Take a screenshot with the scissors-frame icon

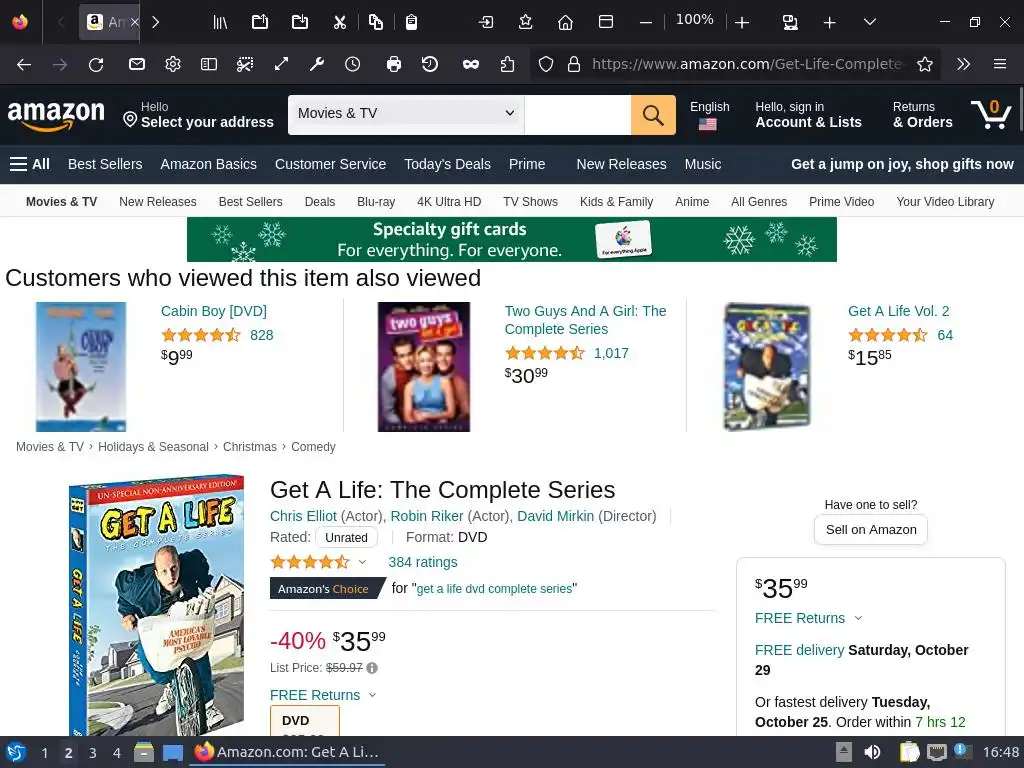click(x=245, y=64)
